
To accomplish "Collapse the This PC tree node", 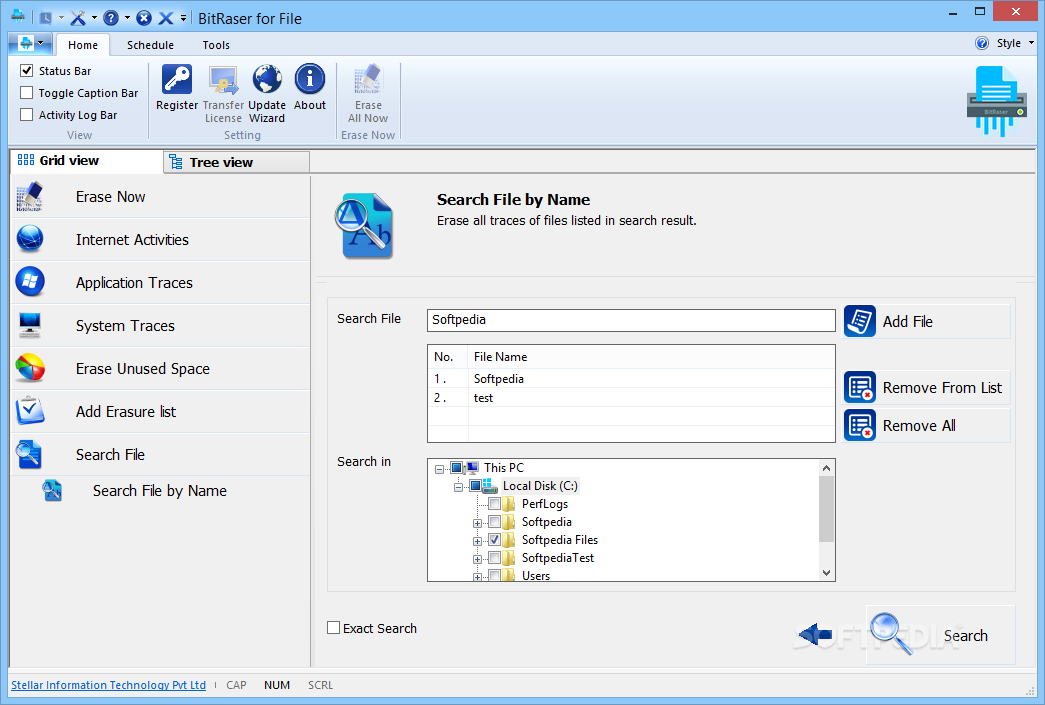I will [x=439, y=469].
